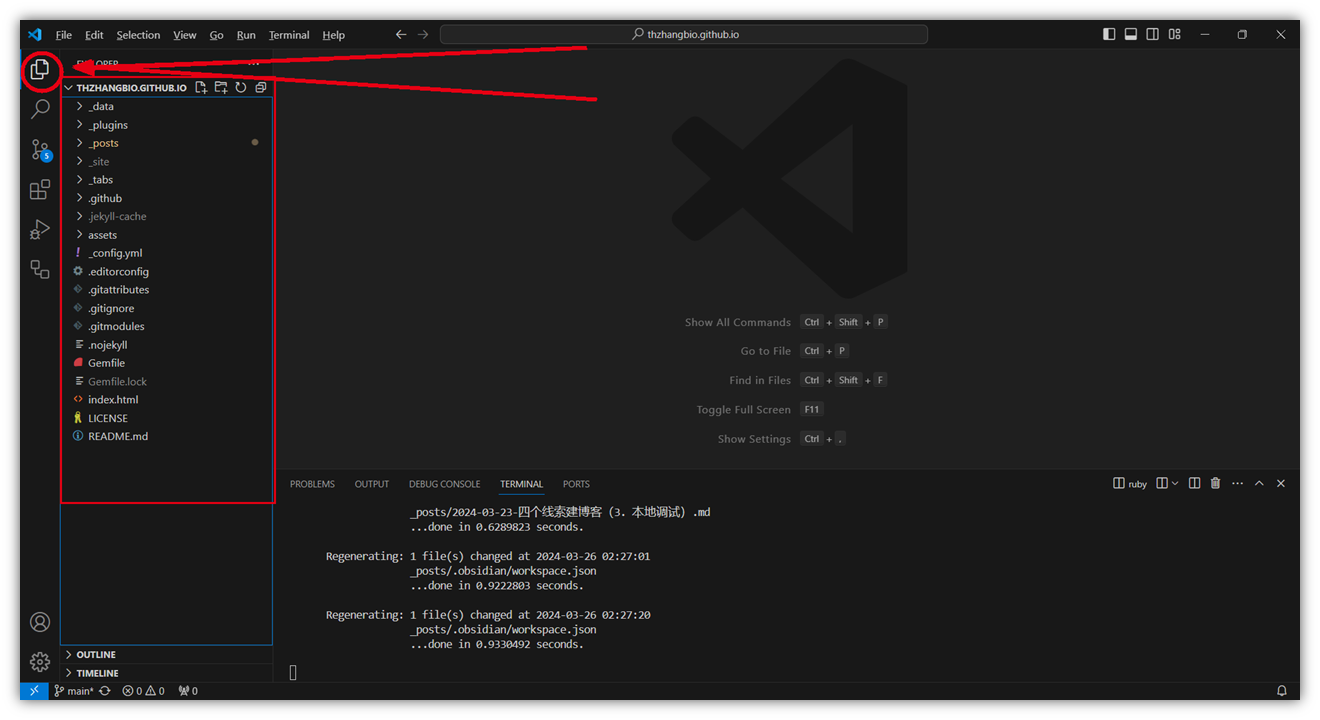Click the errors and warnings status indicator
The image size is (1320, 720).
point(143,691)
